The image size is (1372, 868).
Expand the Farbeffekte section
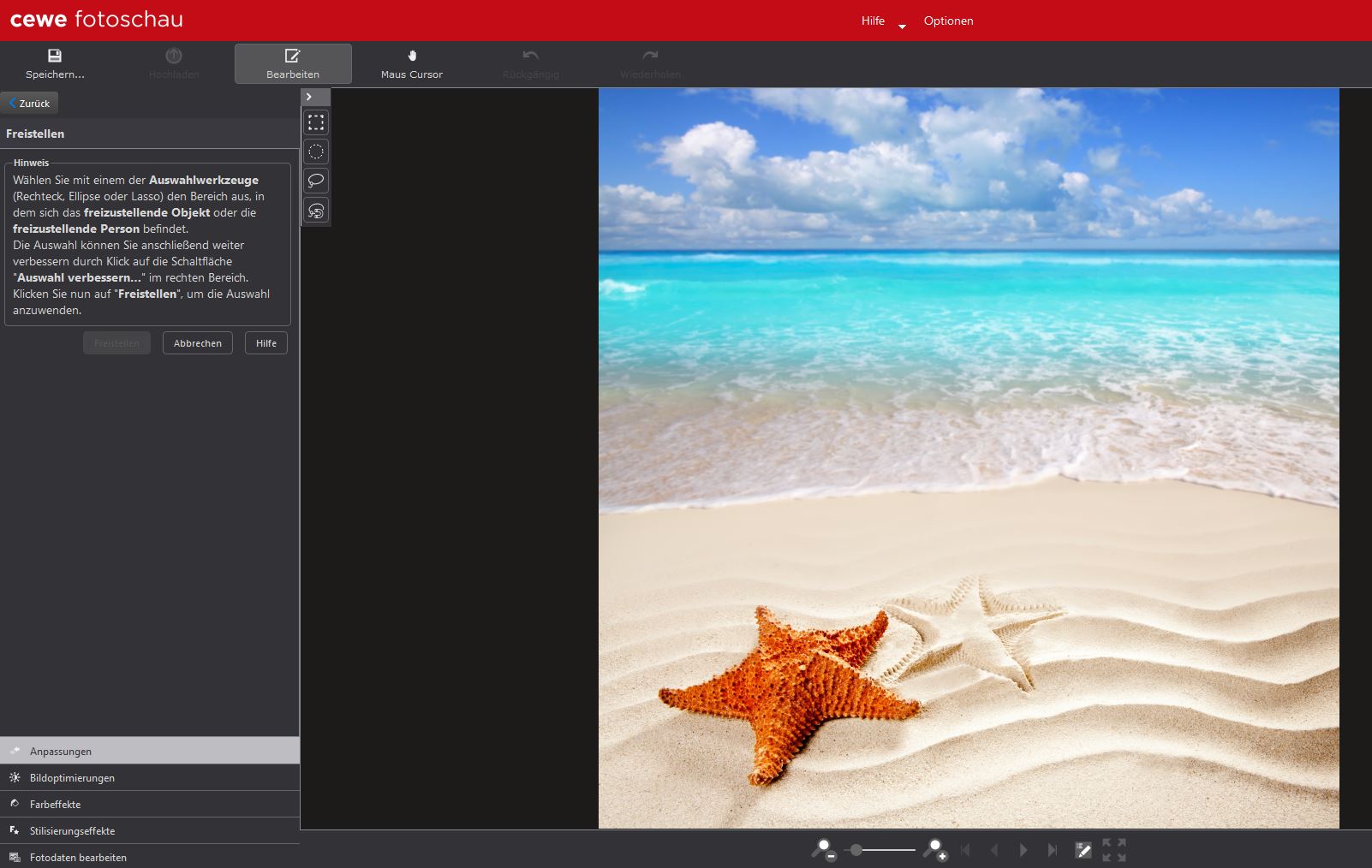(x=55, y=805)
